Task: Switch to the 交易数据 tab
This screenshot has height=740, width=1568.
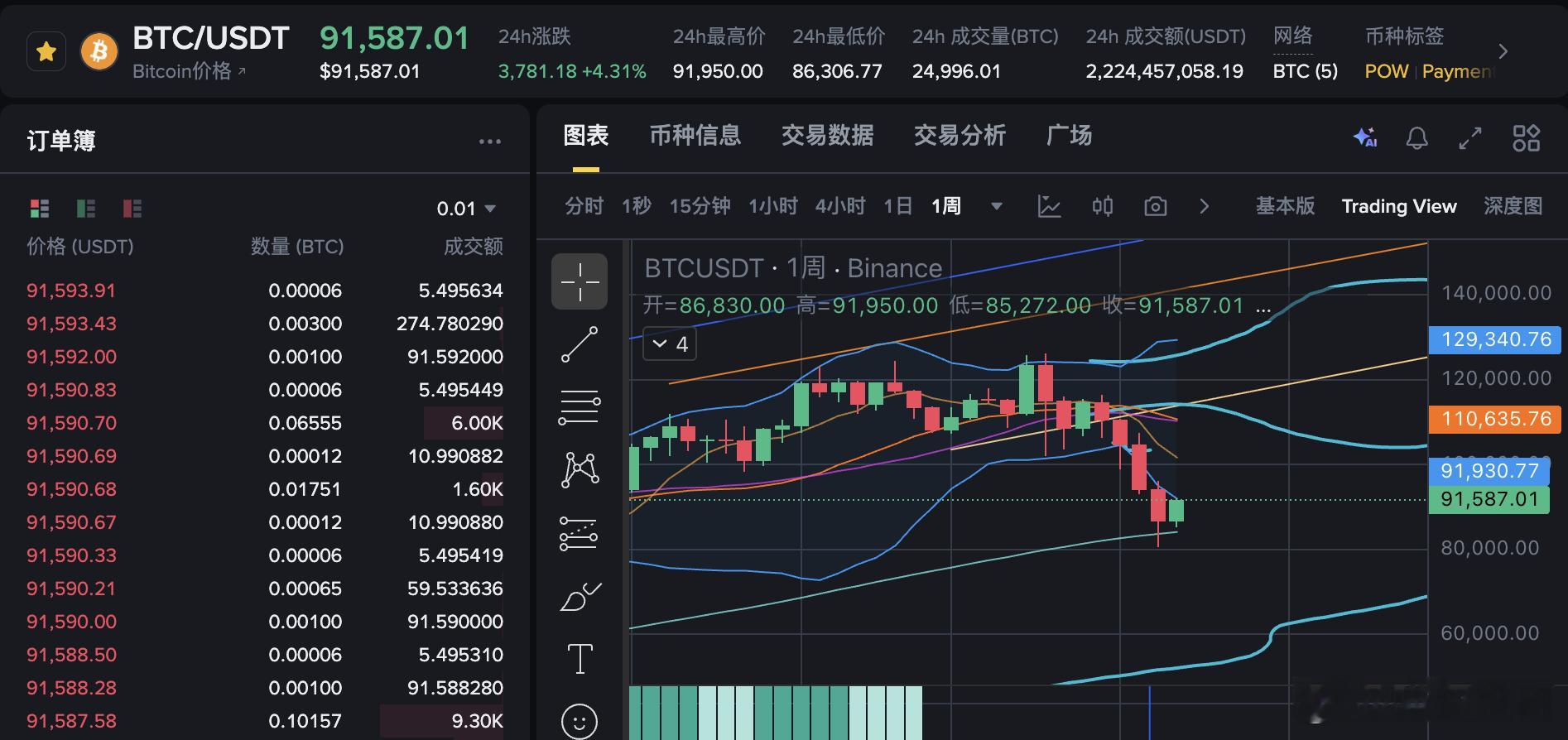Action: (828, 135)
